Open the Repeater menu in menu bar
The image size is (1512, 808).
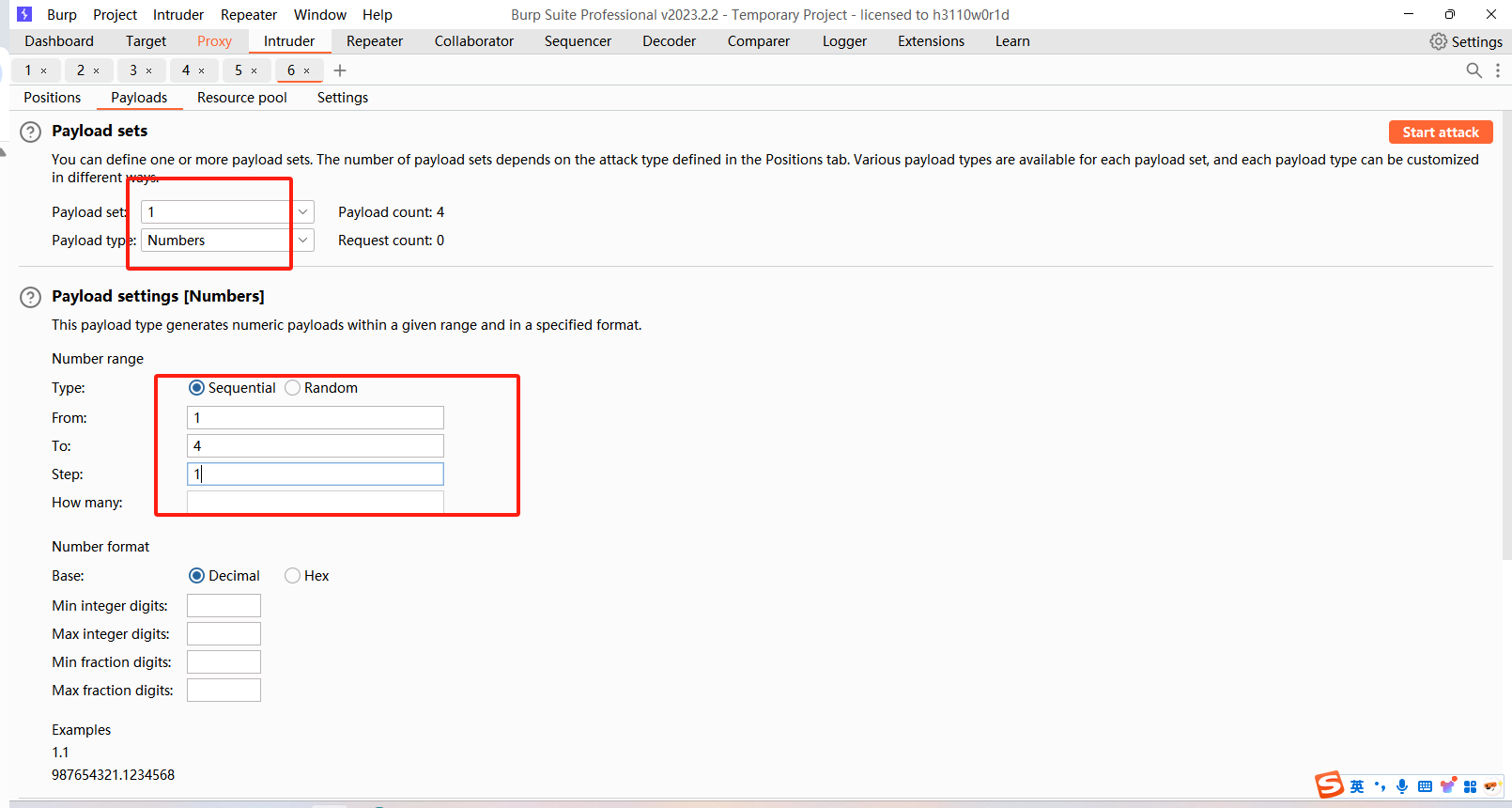pos(249,15)
